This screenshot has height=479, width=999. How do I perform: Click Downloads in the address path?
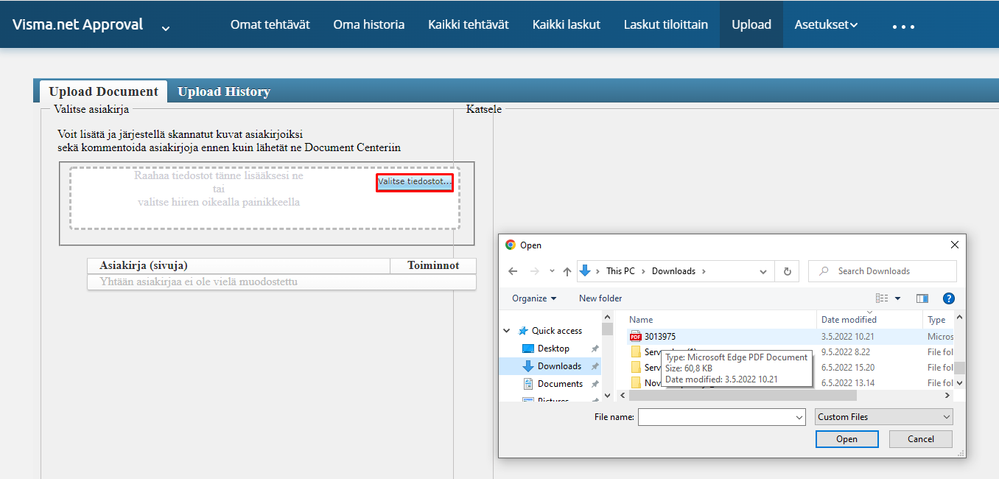click(x=673, y=271)
